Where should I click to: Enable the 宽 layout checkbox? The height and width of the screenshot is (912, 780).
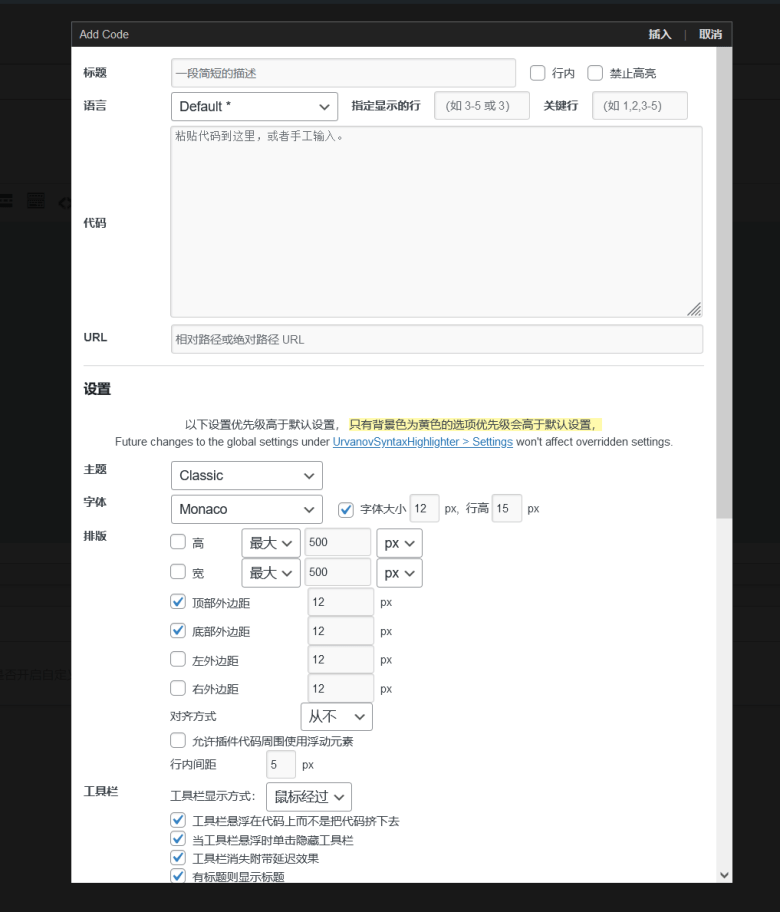point(177,572)
